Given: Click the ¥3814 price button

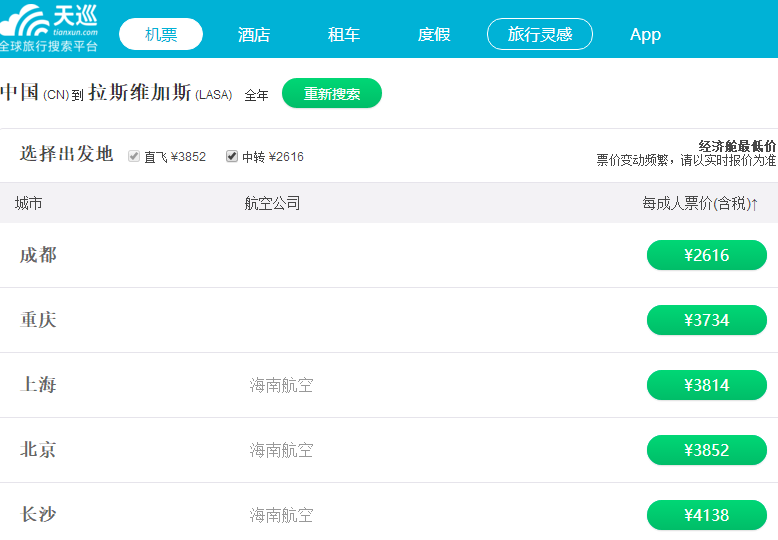Looking at the screenshot, I should pos(707,385).
